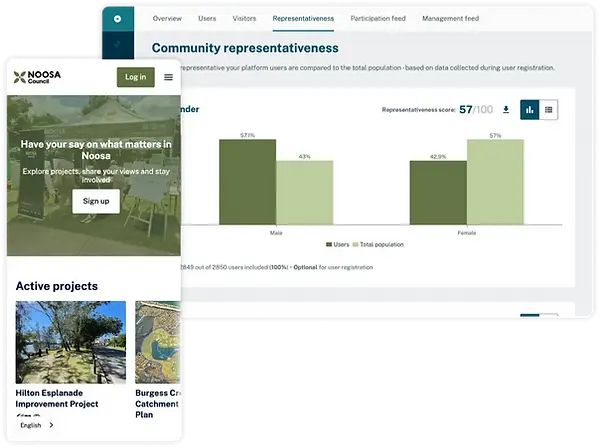The height and width of the screenshot is (448, 600).
Task: Expand the English language selector
Action: [37, 425]
